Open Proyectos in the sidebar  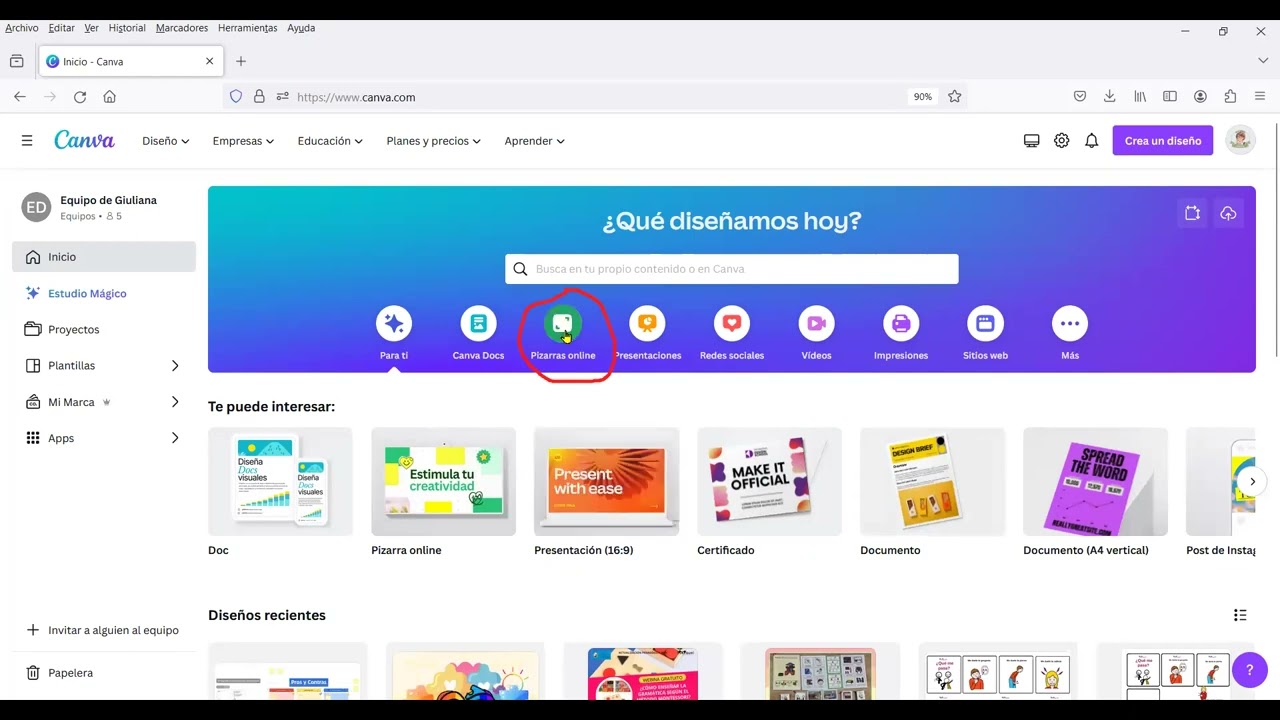104,329
